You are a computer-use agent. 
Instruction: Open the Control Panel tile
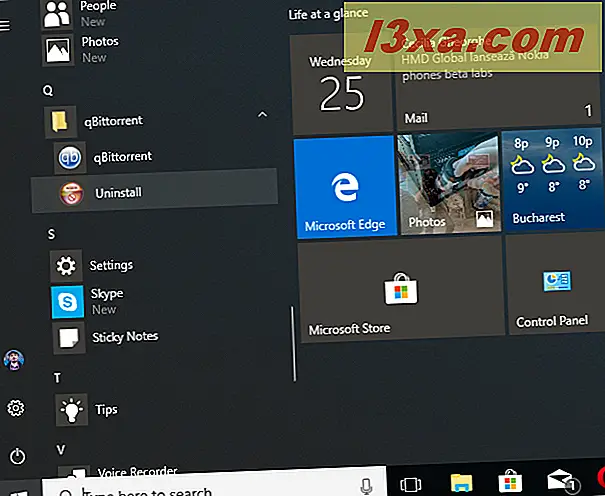[555, 284]
